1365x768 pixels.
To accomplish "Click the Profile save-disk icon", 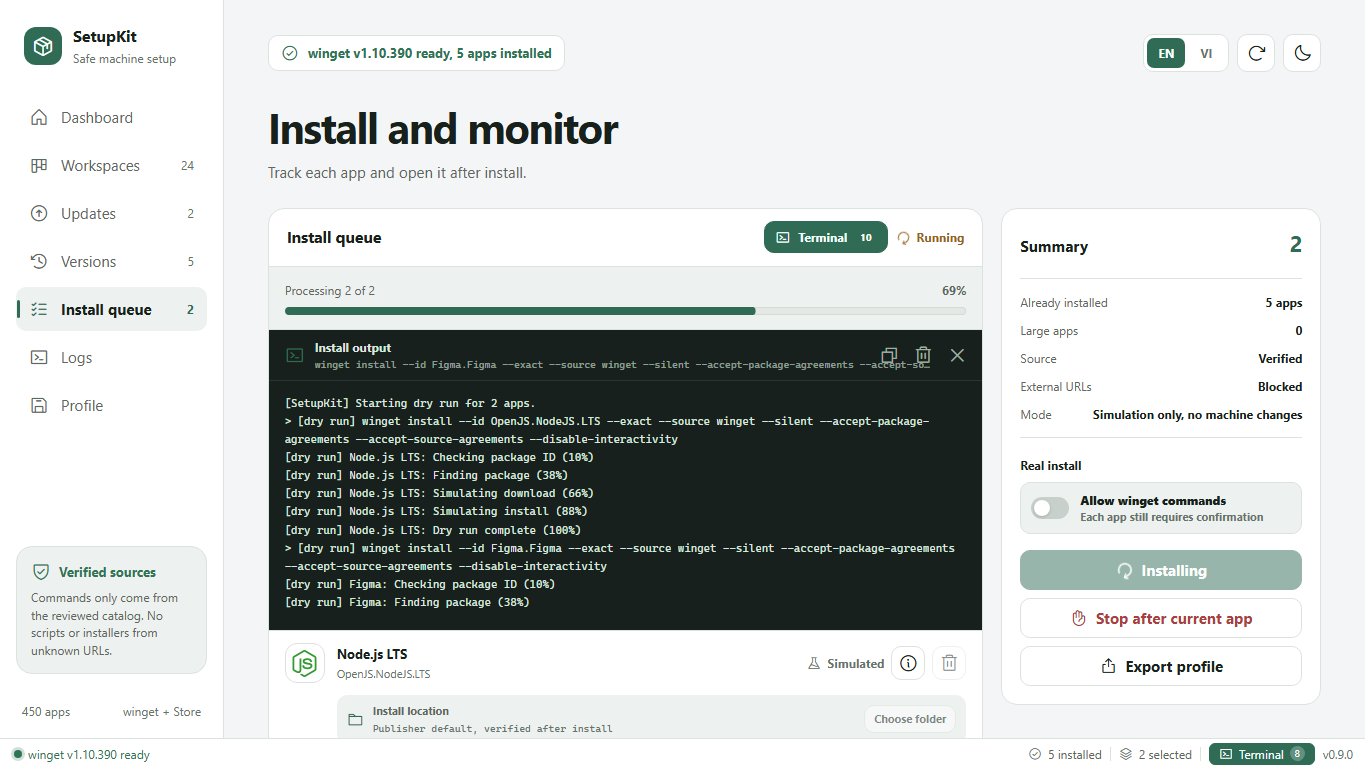I will pyautogui.click(x=39, y=406).
